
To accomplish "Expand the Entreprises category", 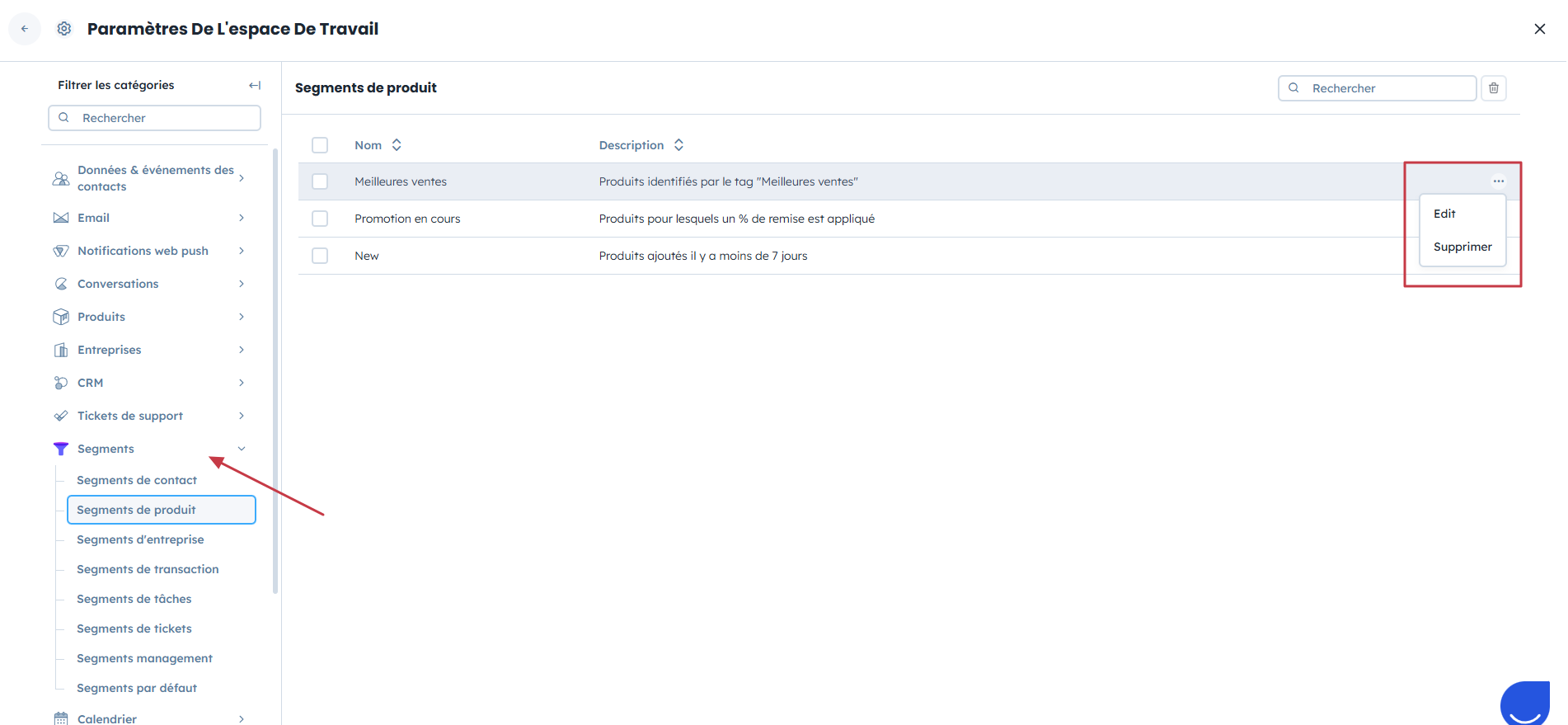I will click(x=242, y=350).
